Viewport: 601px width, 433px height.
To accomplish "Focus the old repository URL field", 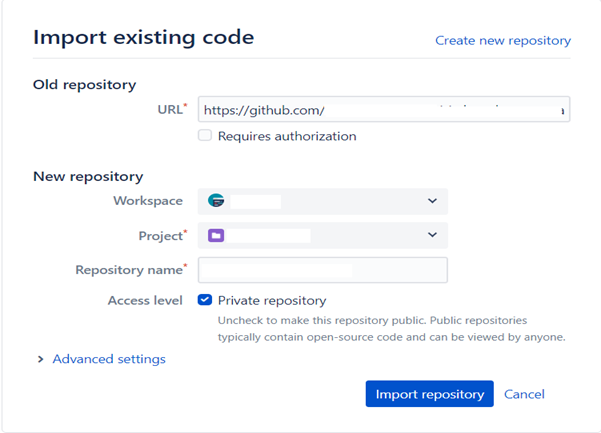I will coord(384,110).
